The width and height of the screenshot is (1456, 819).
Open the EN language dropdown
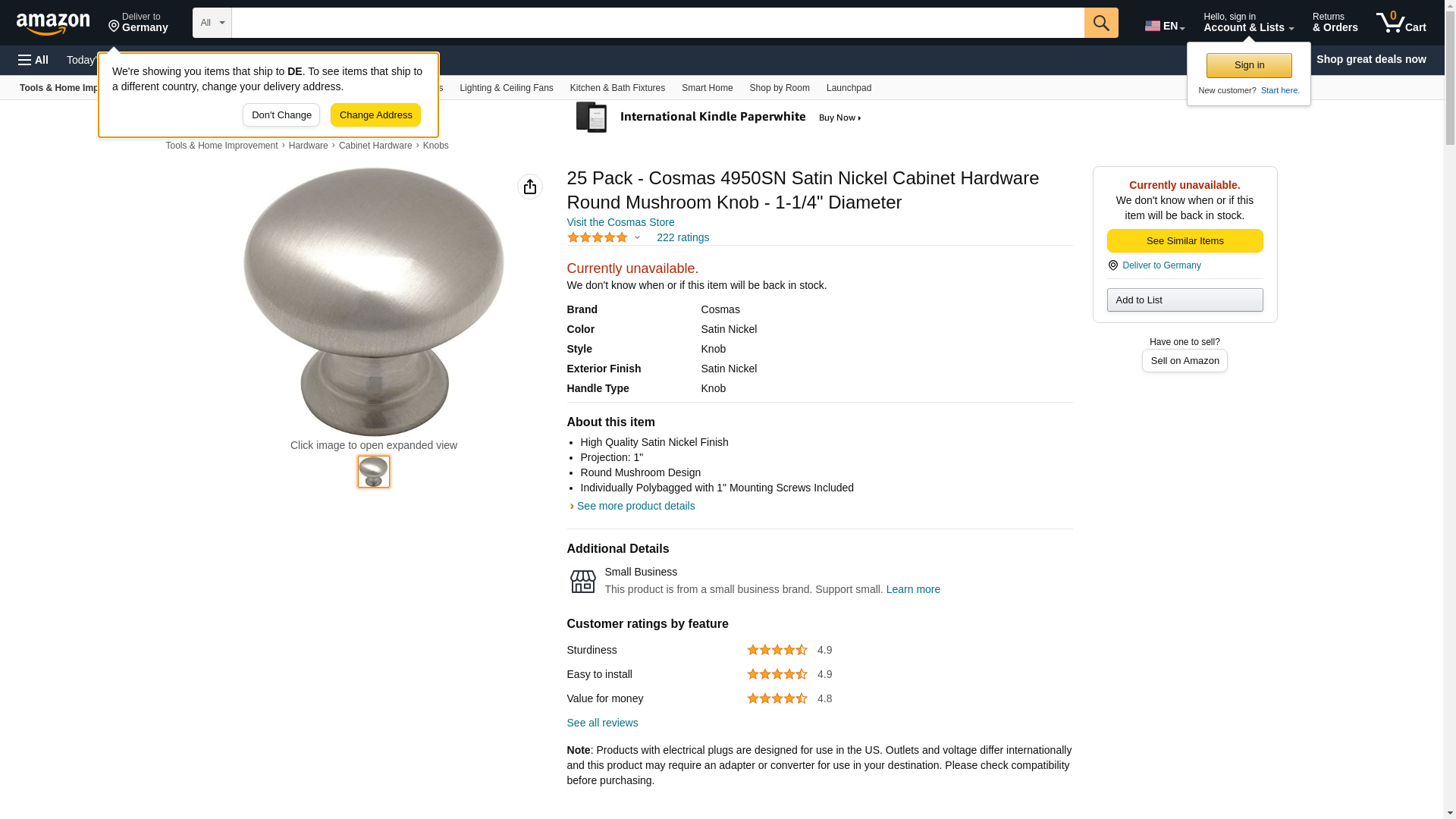(1164, 26)
